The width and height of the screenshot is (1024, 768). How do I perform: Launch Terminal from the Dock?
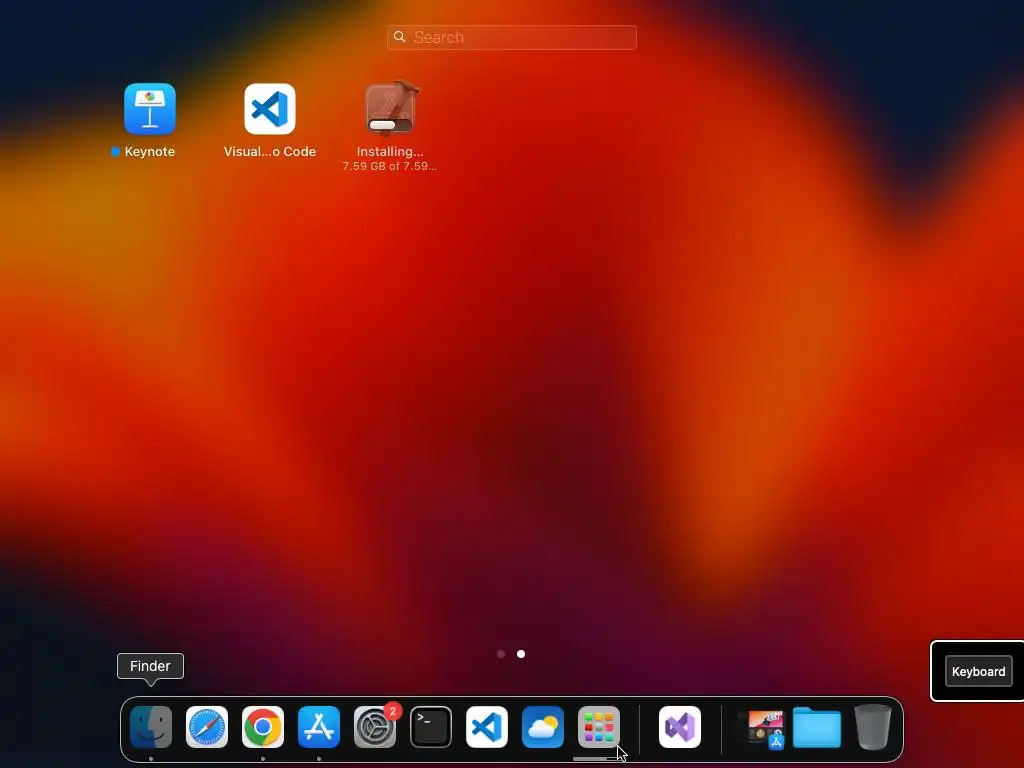tap(431, 727)
